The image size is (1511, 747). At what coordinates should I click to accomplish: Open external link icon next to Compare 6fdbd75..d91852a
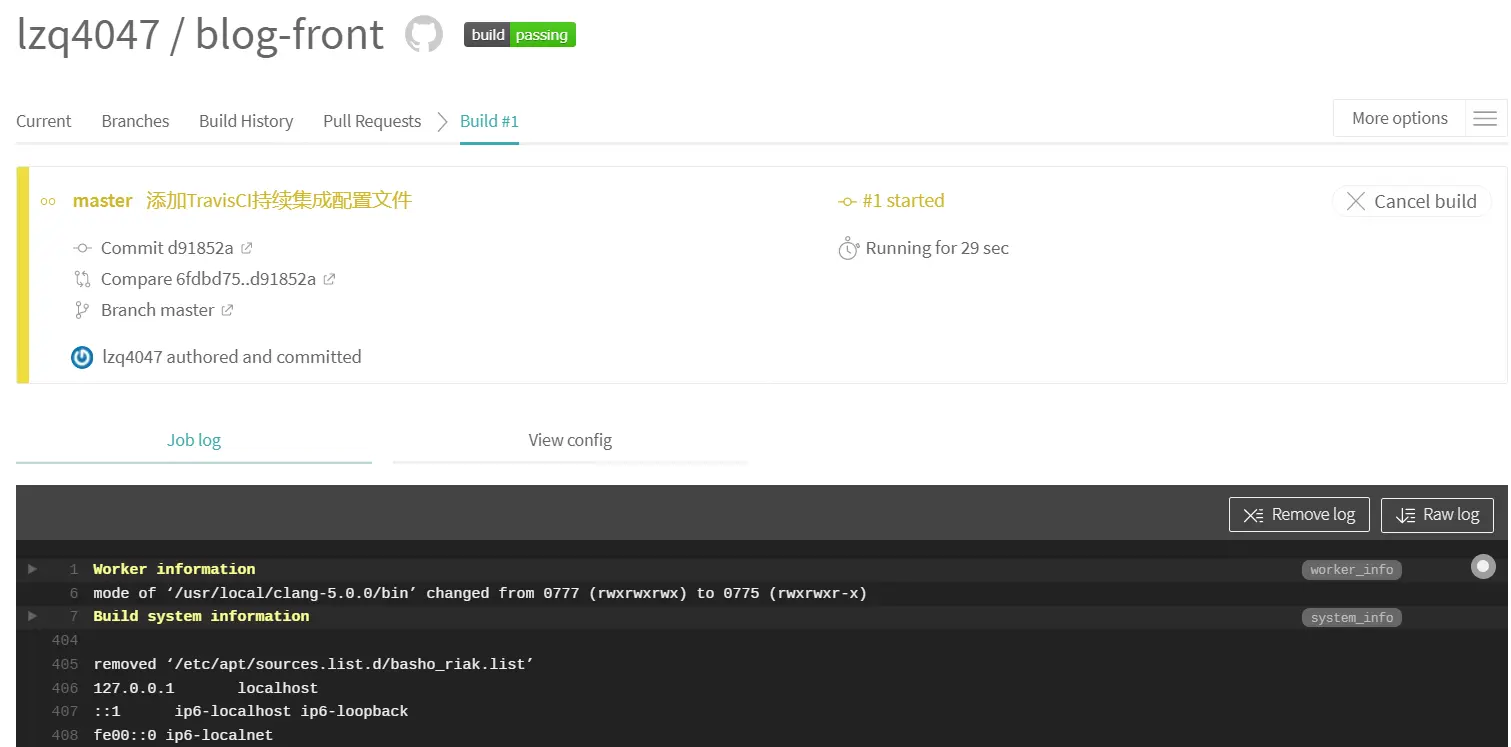pyautogui.click(x=329, y=279)
